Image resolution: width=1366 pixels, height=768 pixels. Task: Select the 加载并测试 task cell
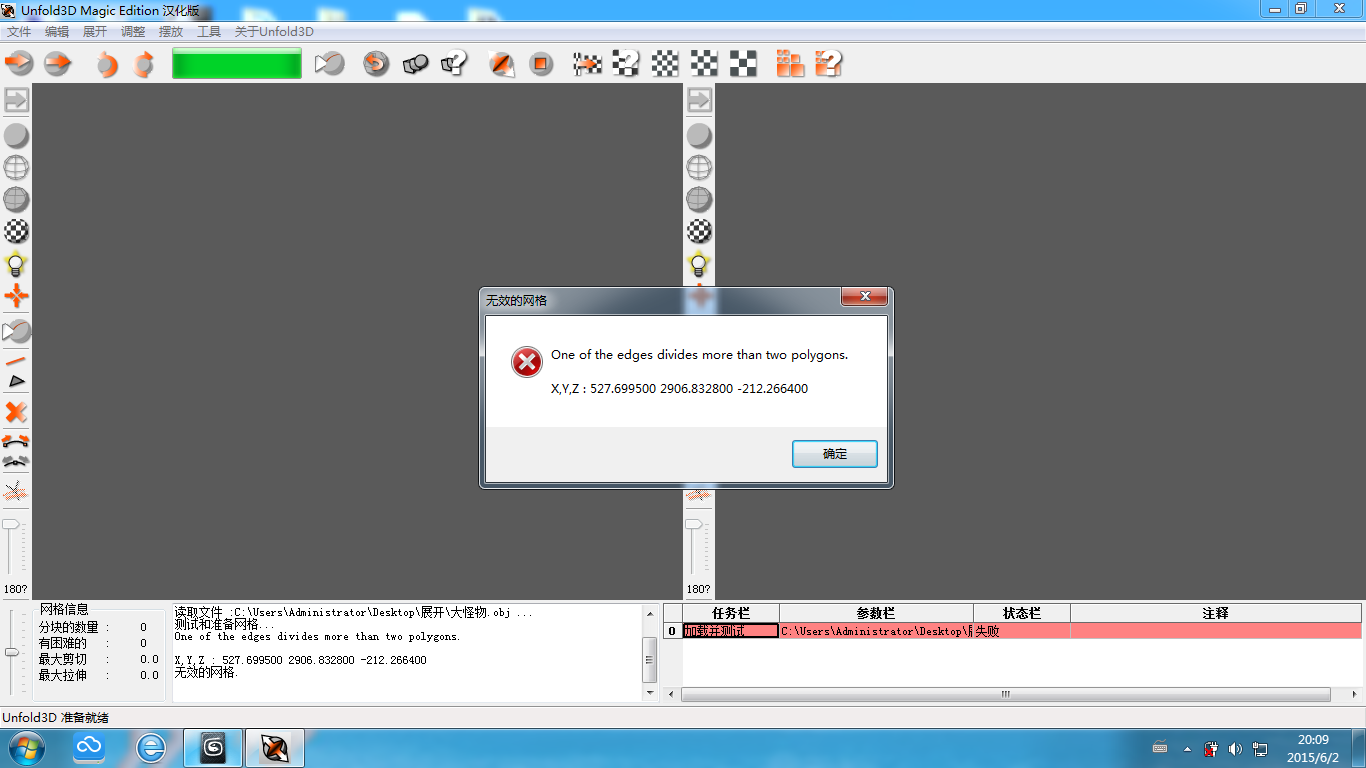pos(730,631)
